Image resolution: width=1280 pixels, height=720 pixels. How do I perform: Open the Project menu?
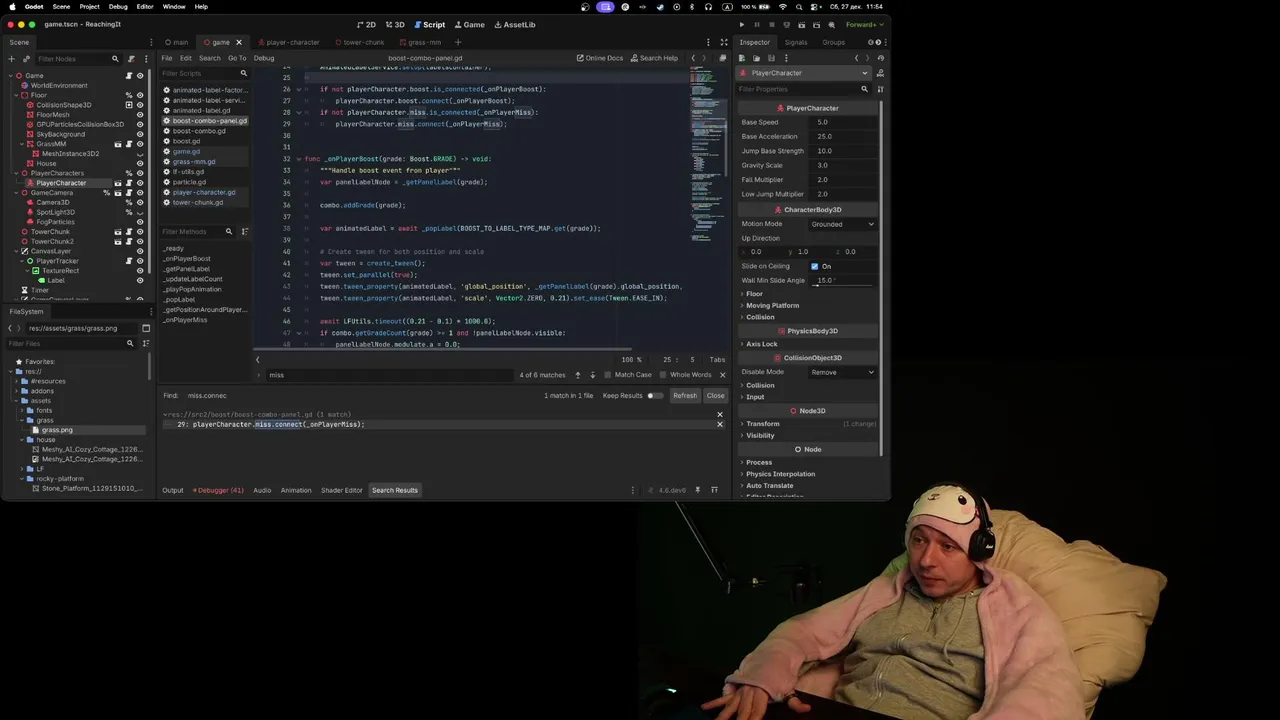click(89, 7)
